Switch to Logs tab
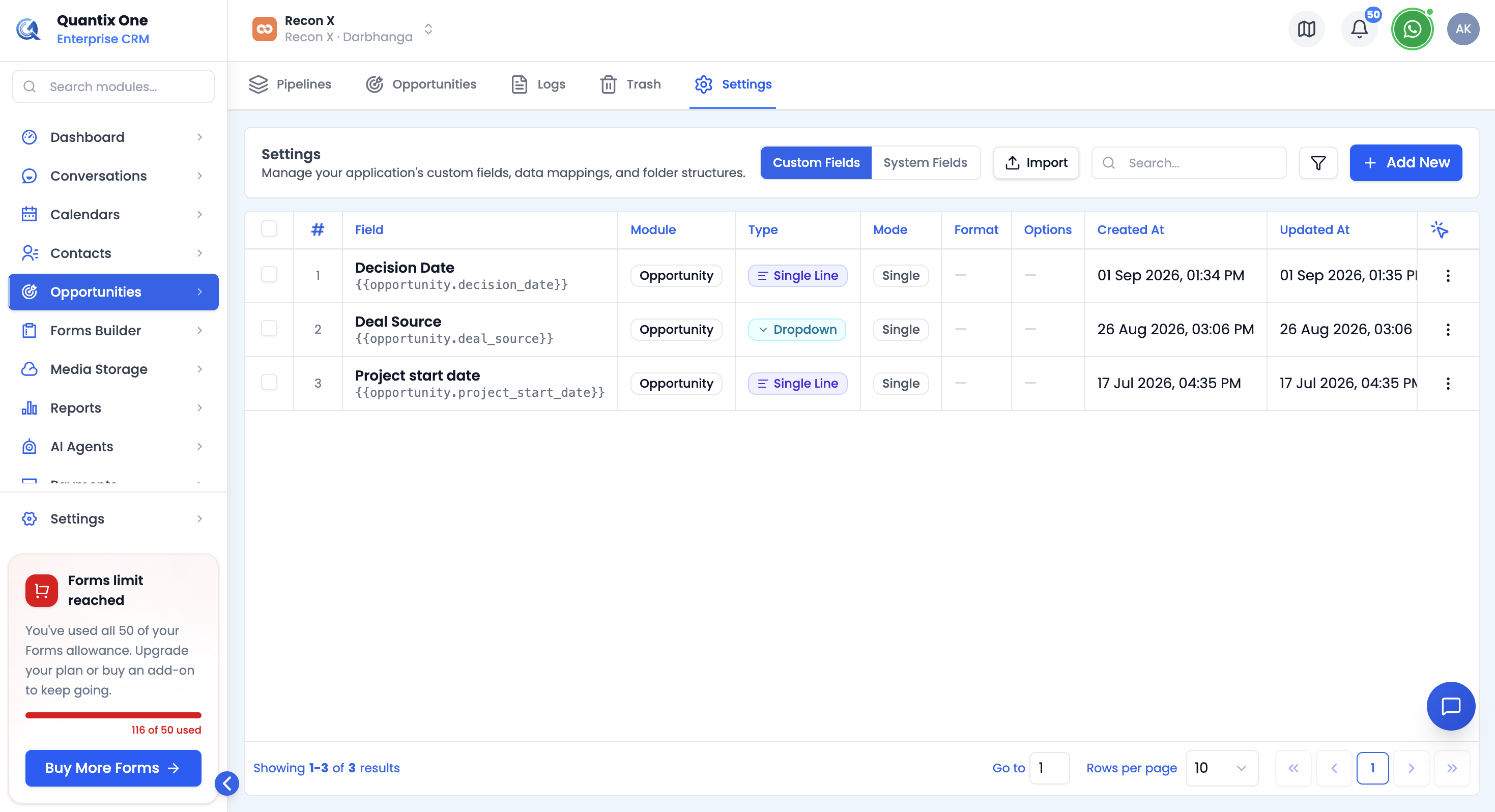Viewport: 1495px width, 812px height. pos(538,85)
